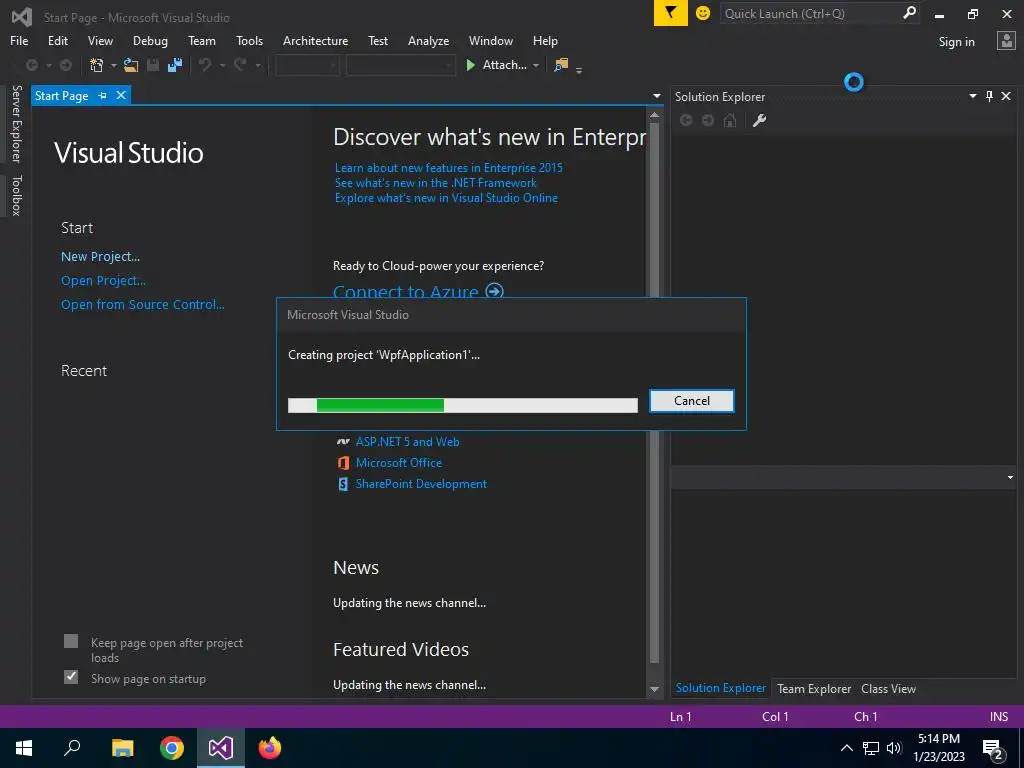1024x768 pixels.
Task: Open the taskbar action center notifications icon
Action: click(x=993, y=749)
